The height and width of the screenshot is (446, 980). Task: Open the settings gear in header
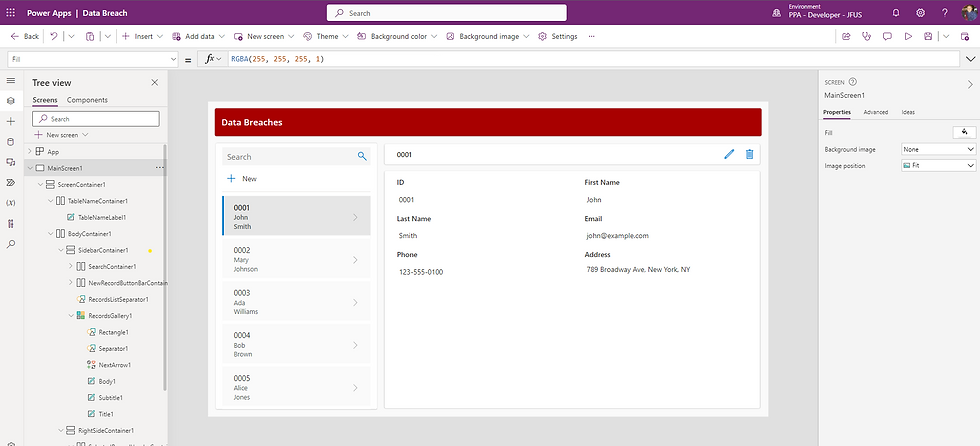(921, 12)
